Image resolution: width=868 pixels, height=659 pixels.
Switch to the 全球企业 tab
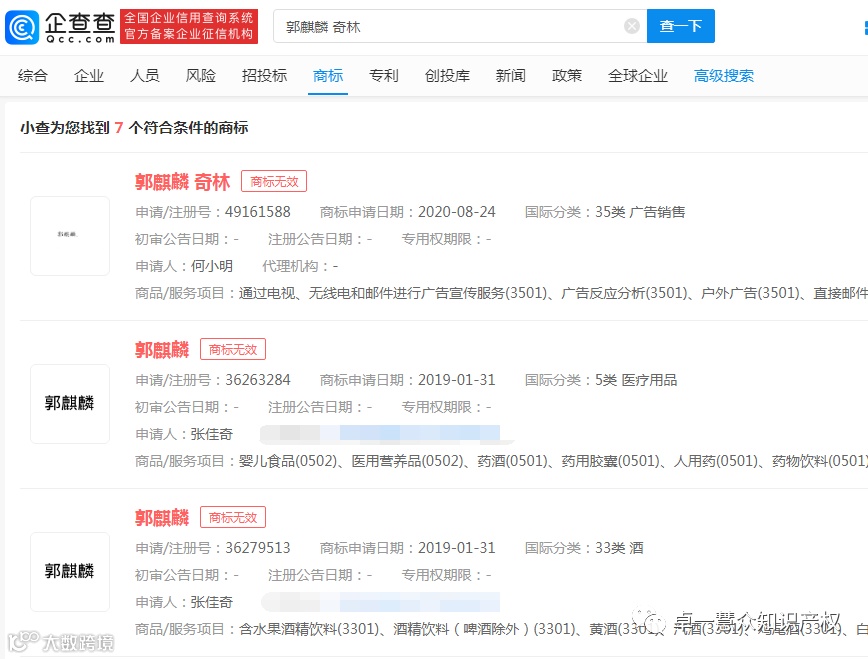click(x=638, y=75)
